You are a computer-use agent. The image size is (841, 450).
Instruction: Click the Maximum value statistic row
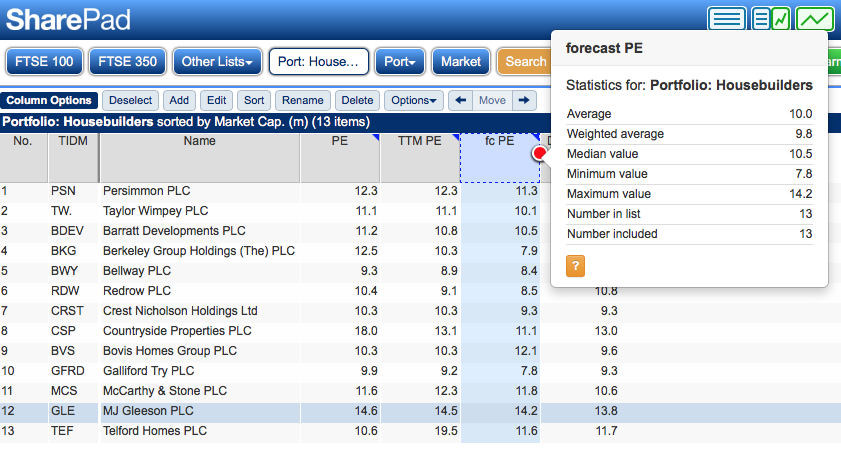point(689,194)
